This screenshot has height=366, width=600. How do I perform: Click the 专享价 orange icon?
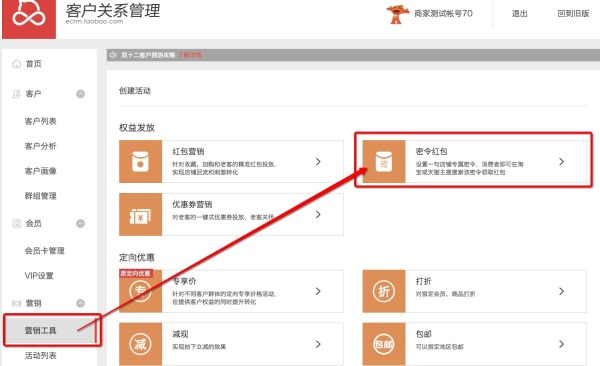pos(140,291)
